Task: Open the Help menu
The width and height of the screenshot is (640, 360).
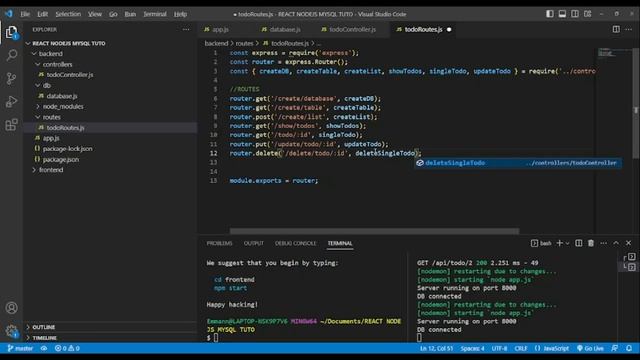Action: pos(180,14)
